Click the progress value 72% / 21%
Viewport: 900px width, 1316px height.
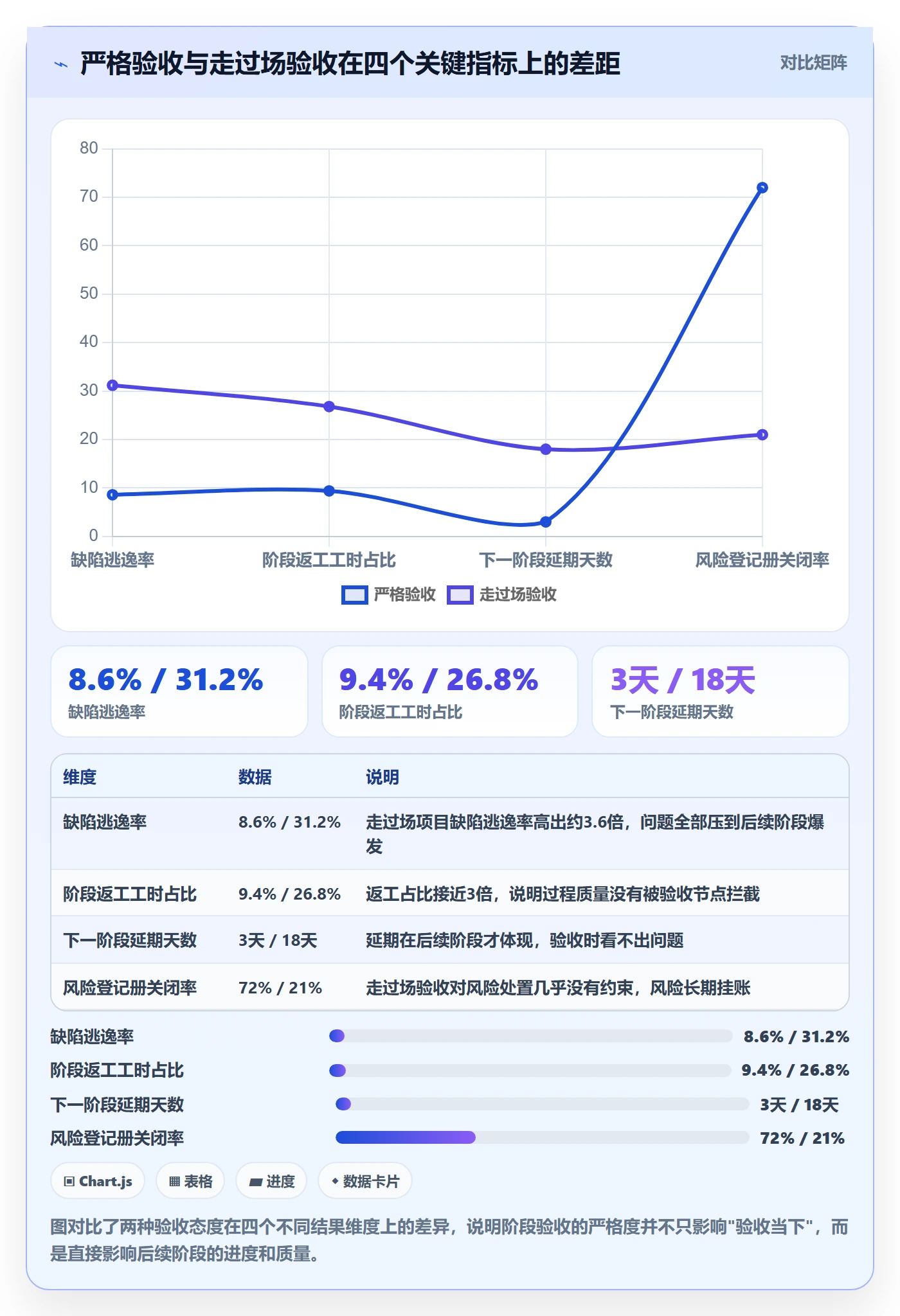coord(802,1138)
